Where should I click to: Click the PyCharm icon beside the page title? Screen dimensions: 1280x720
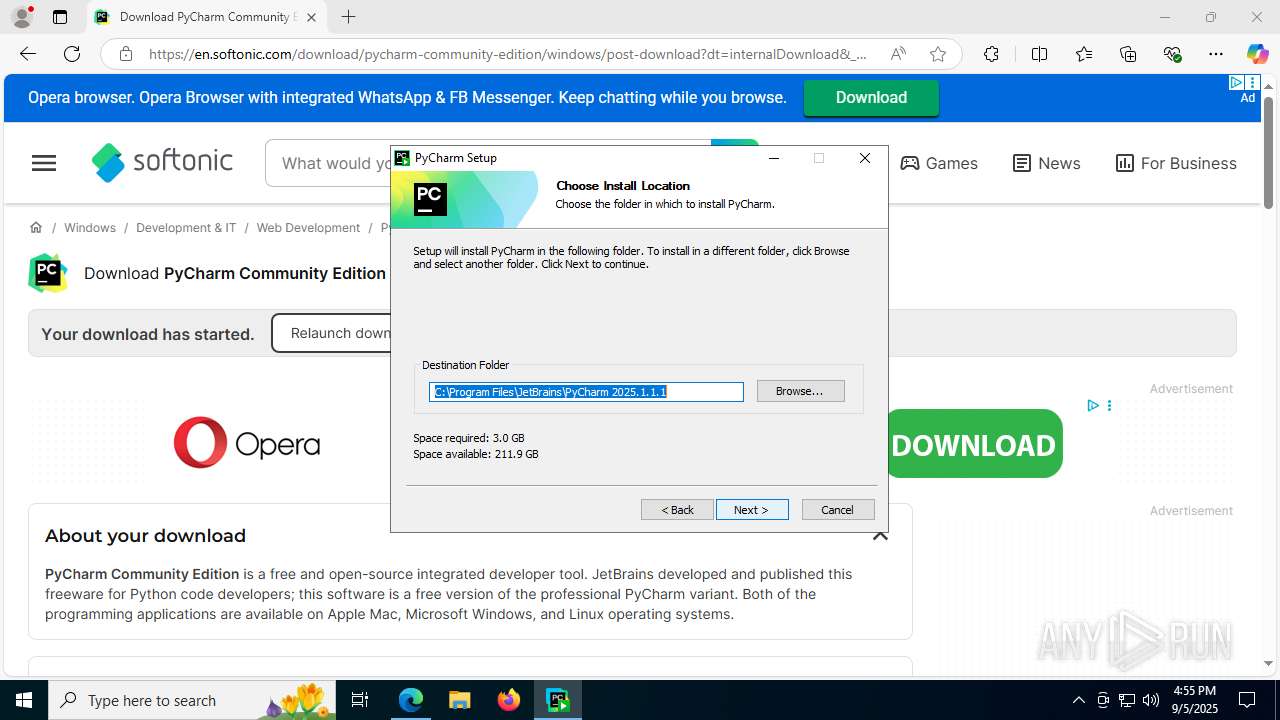[47, 273]
